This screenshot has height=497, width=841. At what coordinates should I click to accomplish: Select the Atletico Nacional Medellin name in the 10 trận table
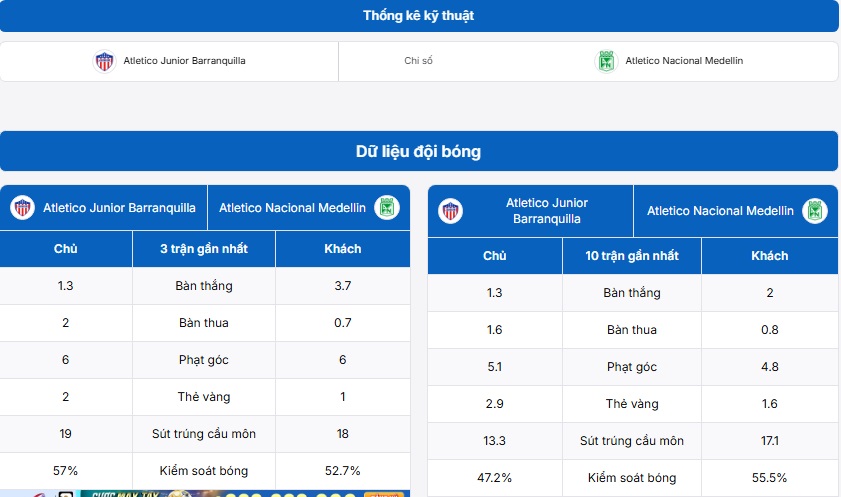(720, 211)
